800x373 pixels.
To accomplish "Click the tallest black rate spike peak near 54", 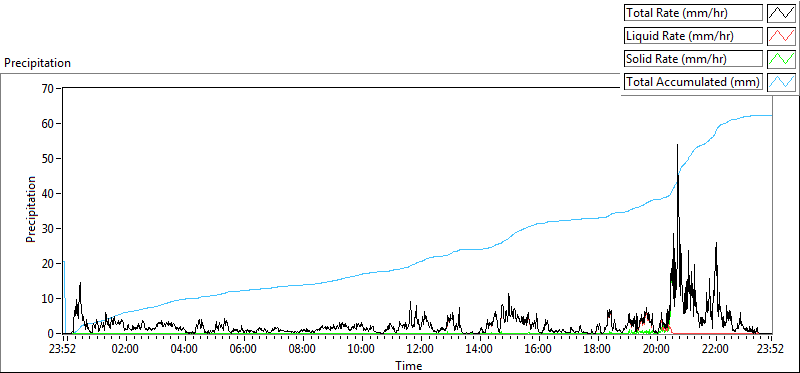I will pyautogui.click(x=678, y=145).
